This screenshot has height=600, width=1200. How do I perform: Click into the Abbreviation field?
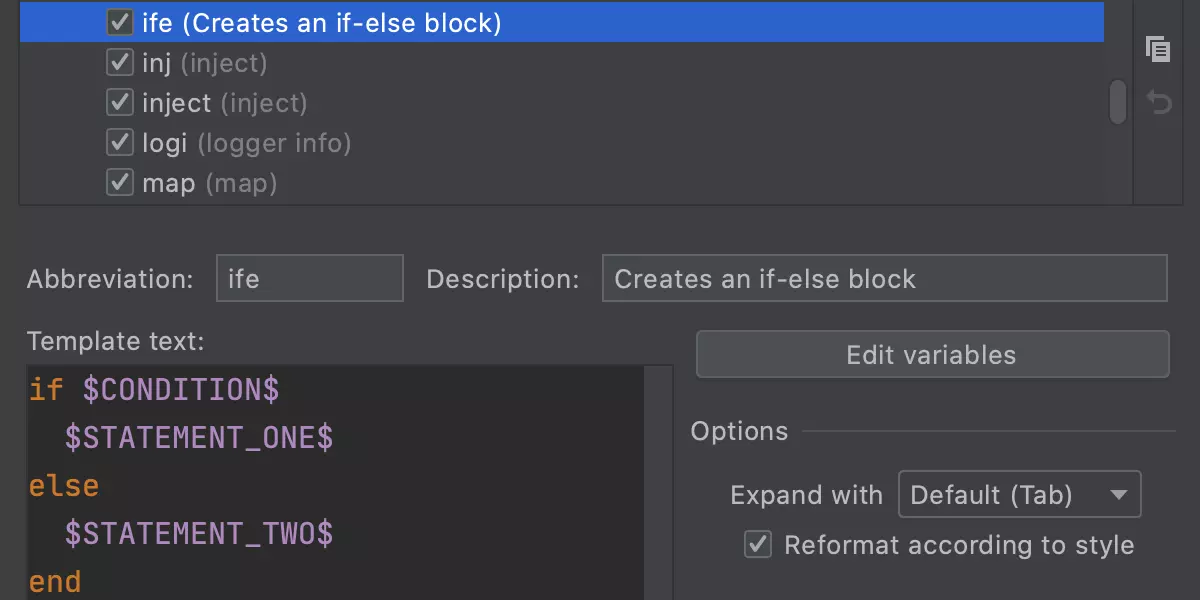click(310, 278)
